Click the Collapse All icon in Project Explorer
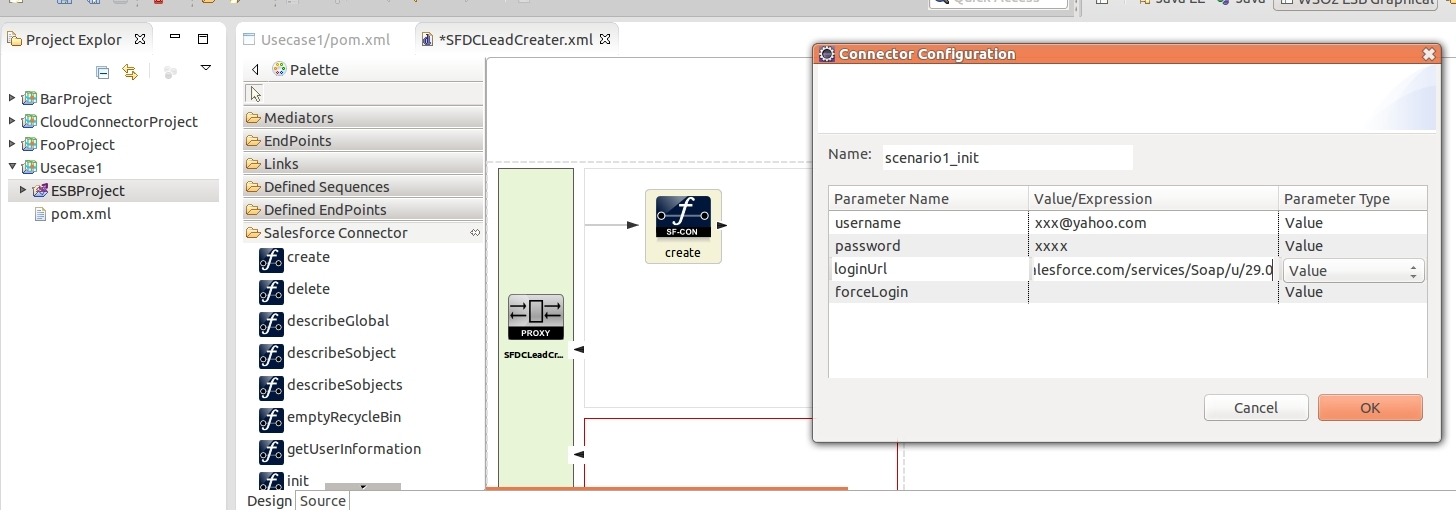The width and height of the screenshot is (1456, 510). coord(102,72)
